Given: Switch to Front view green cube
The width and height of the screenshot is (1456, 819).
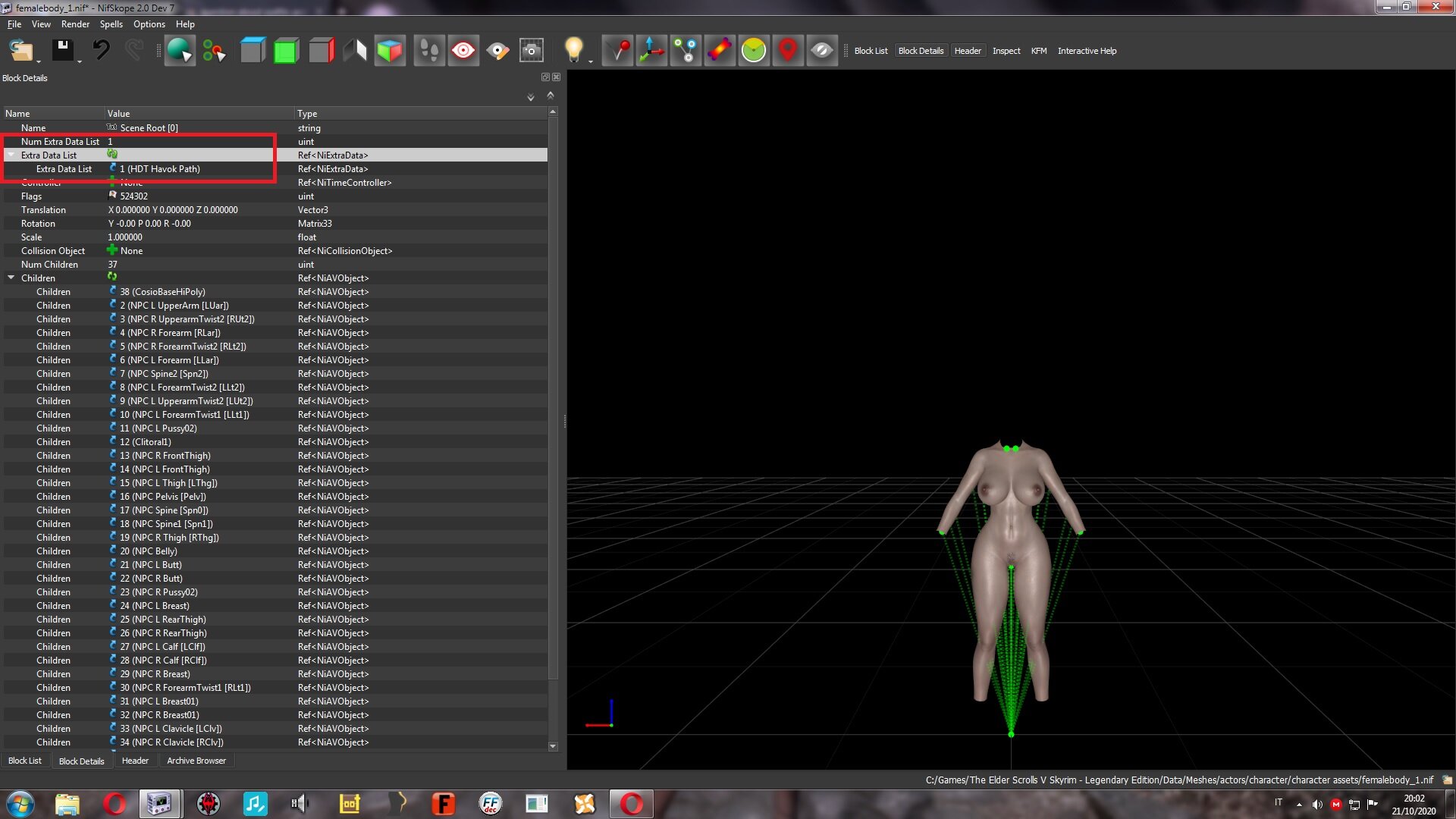Looking at the screenshot, I should (286, 51).
